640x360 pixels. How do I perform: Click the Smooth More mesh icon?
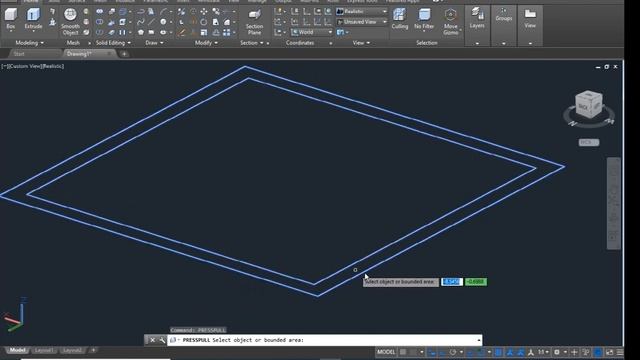(86, 11)
